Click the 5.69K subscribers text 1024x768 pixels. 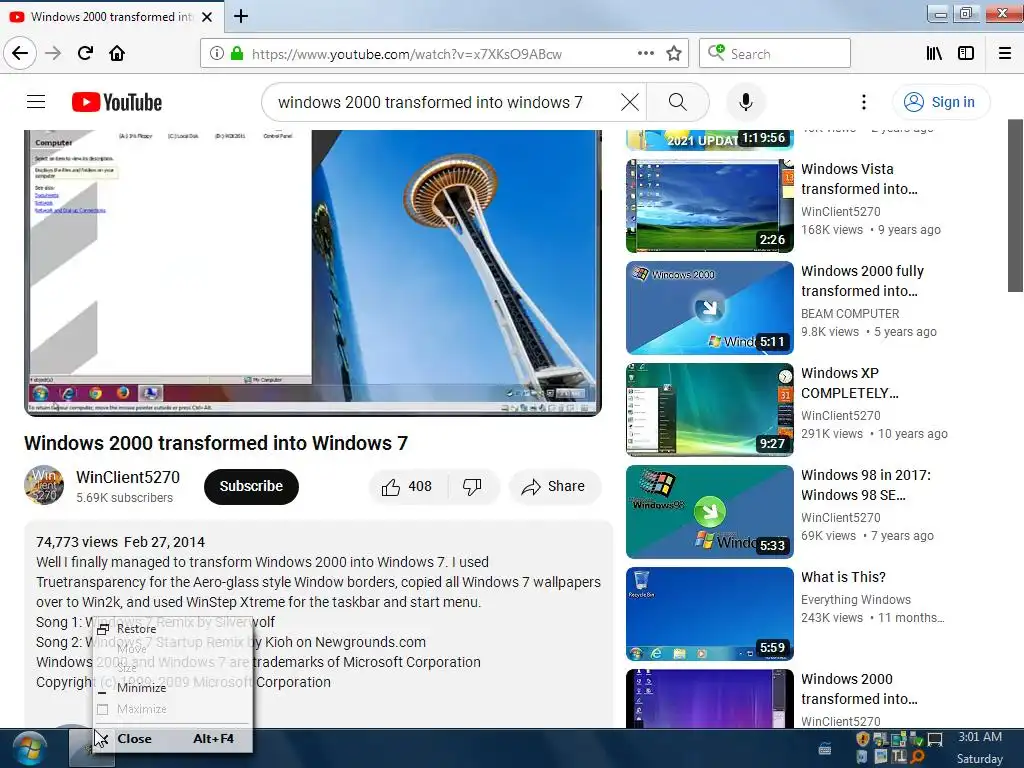coord(124,498)
